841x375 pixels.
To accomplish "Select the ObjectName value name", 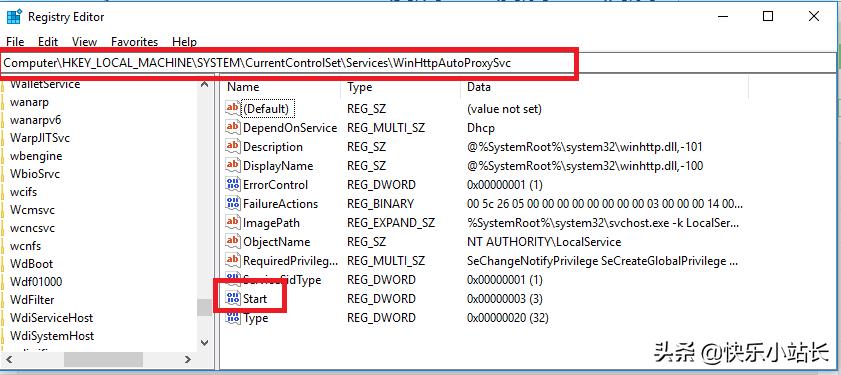I will 277,242.
